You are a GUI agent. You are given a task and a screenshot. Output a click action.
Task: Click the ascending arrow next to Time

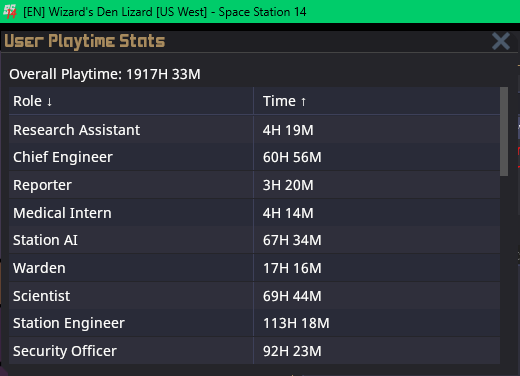tap(303, 102)
